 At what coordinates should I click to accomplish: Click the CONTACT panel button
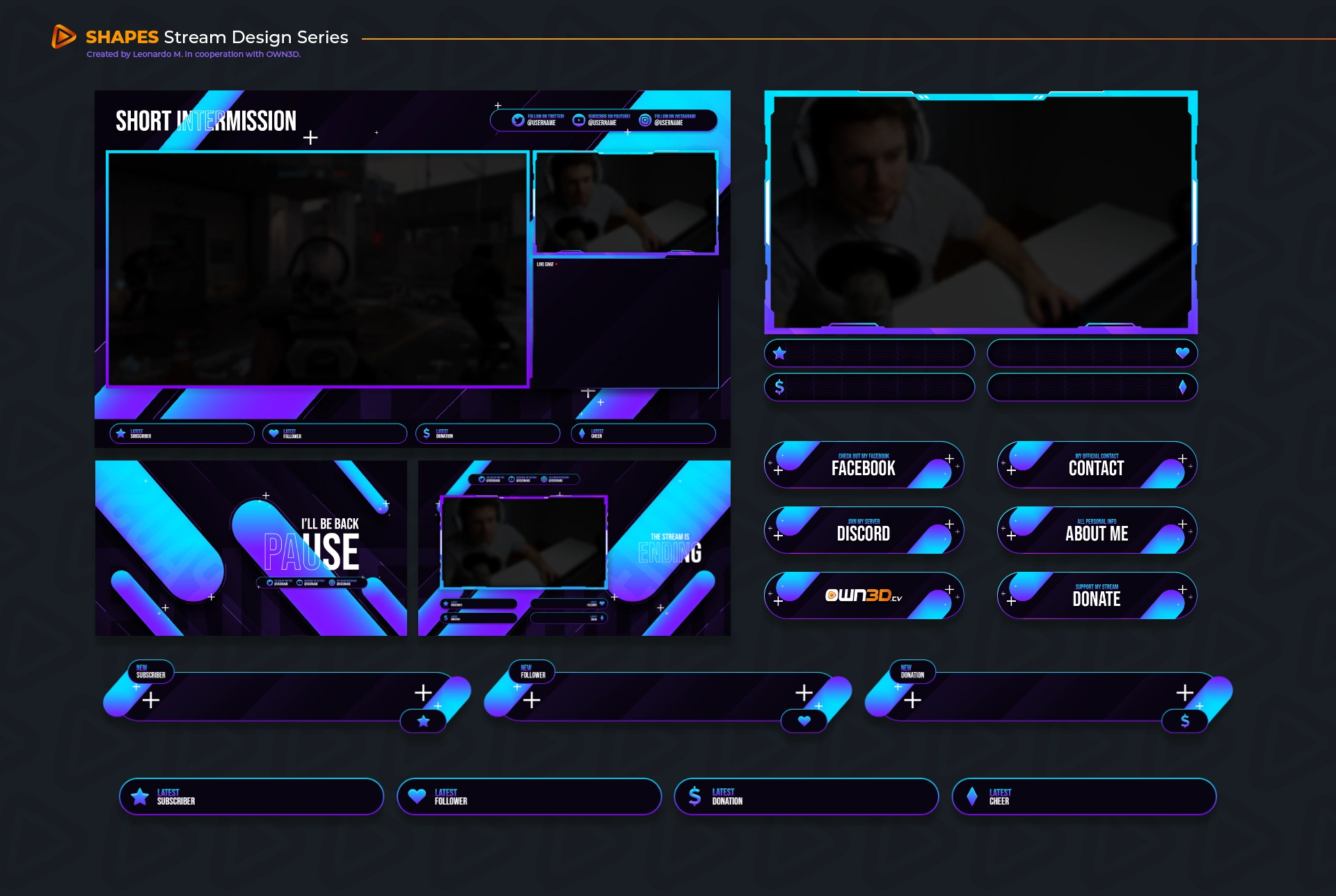[x=1097, y=465]
